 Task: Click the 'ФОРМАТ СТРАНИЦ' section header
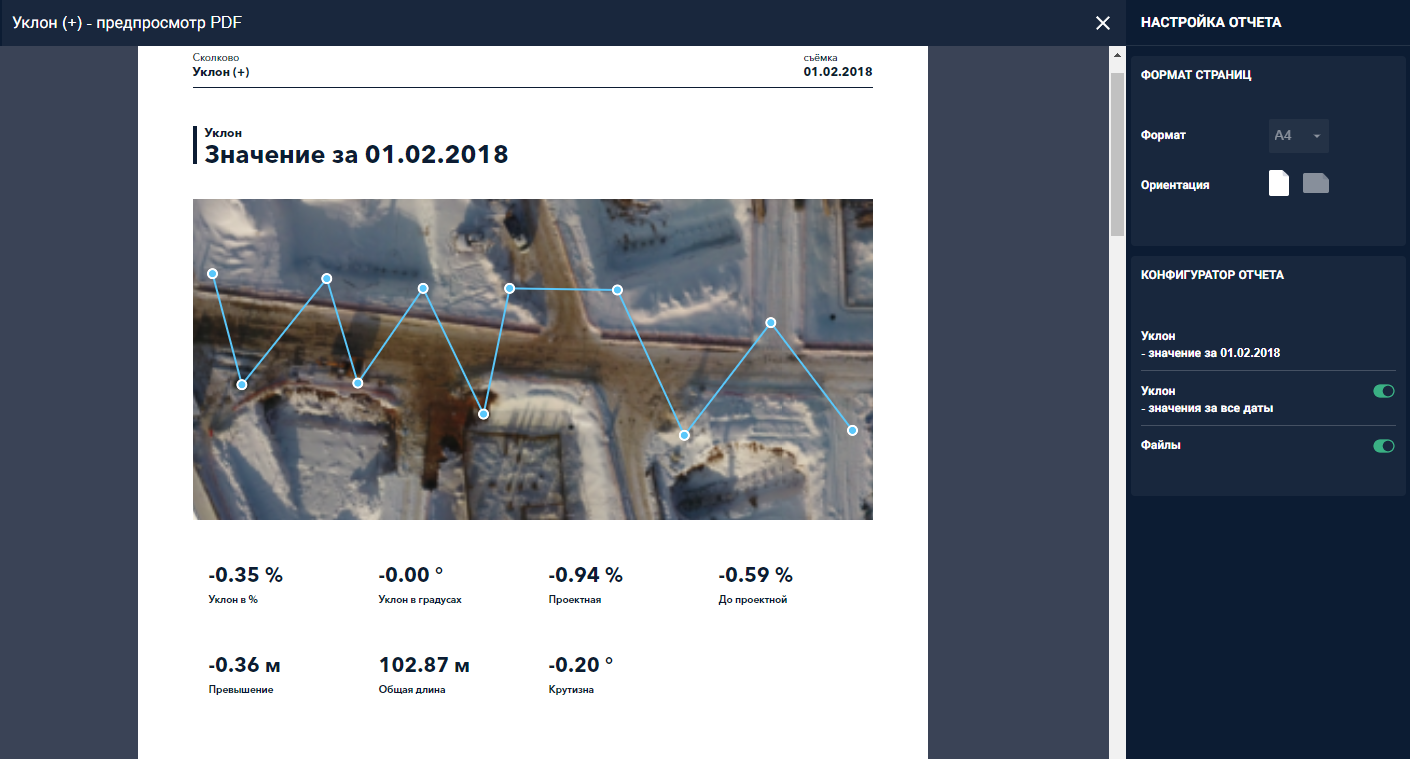click(x=1196, y=75)
